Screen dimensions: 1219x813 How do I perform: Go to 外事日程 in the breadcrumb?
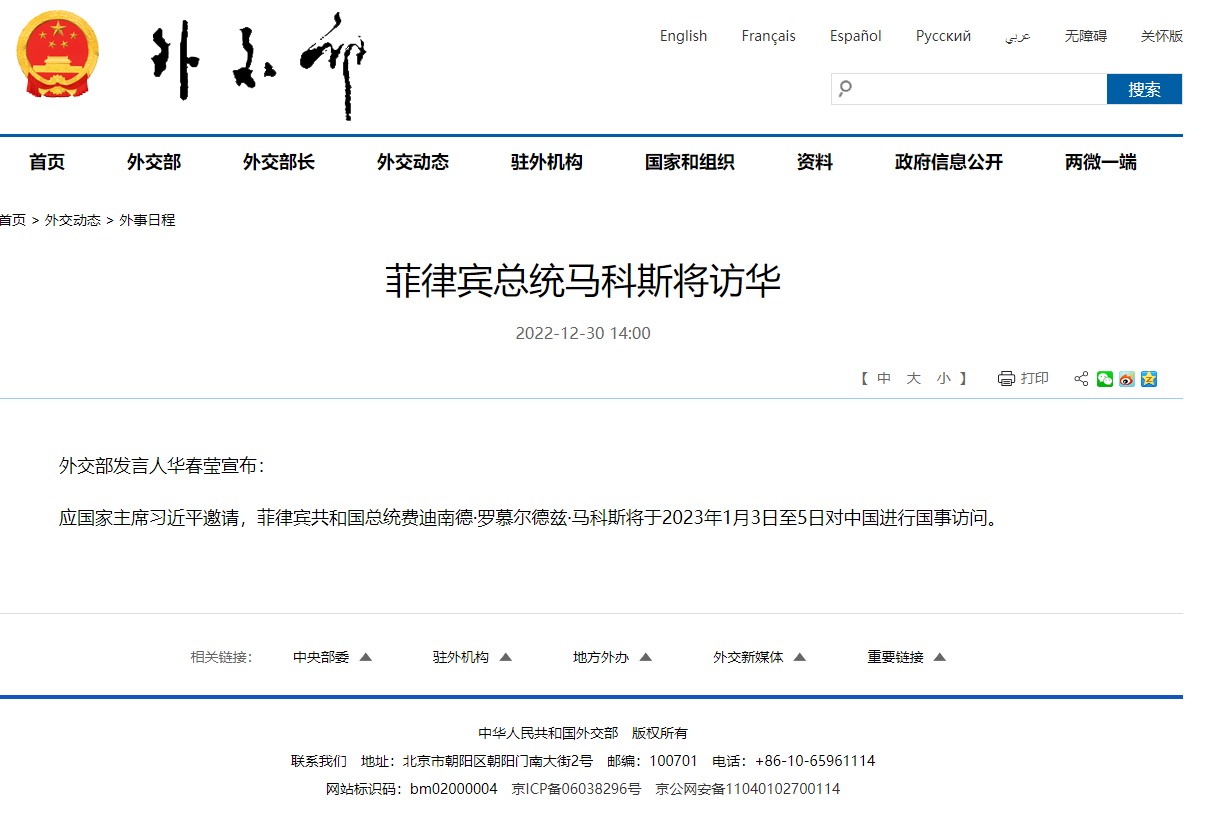(x=147, y=220)
